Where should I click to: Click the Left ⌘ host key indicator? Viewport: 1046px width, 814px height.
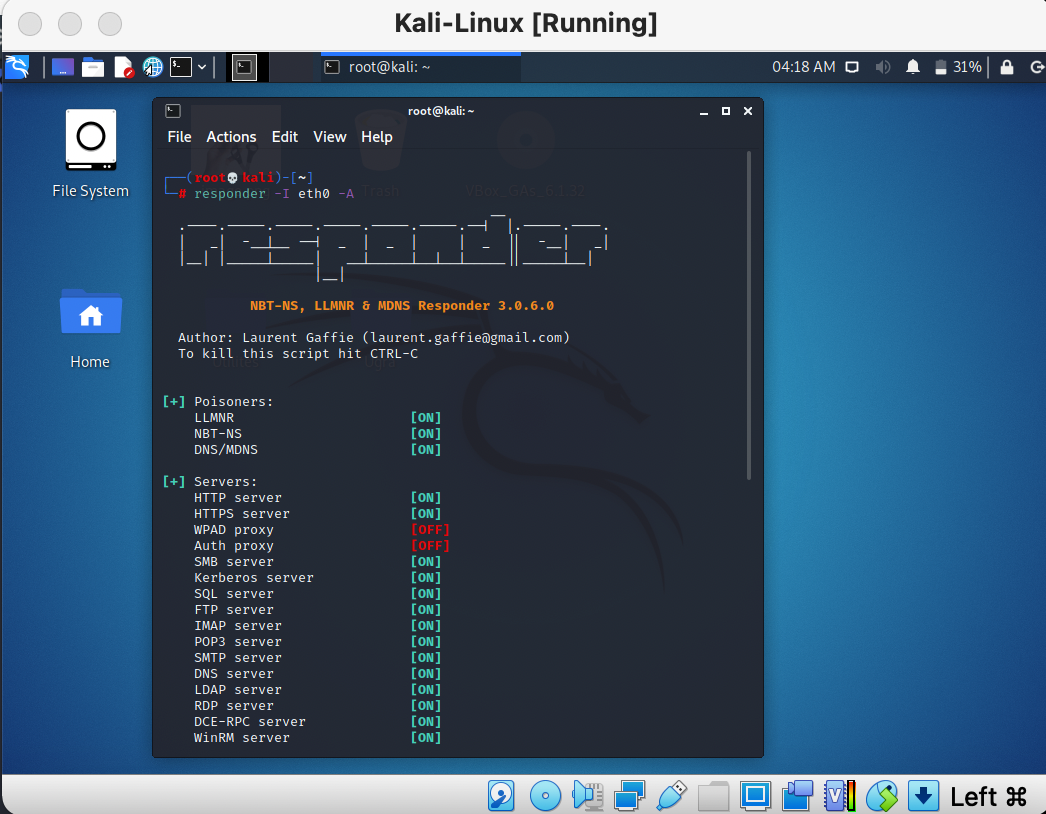989,796
